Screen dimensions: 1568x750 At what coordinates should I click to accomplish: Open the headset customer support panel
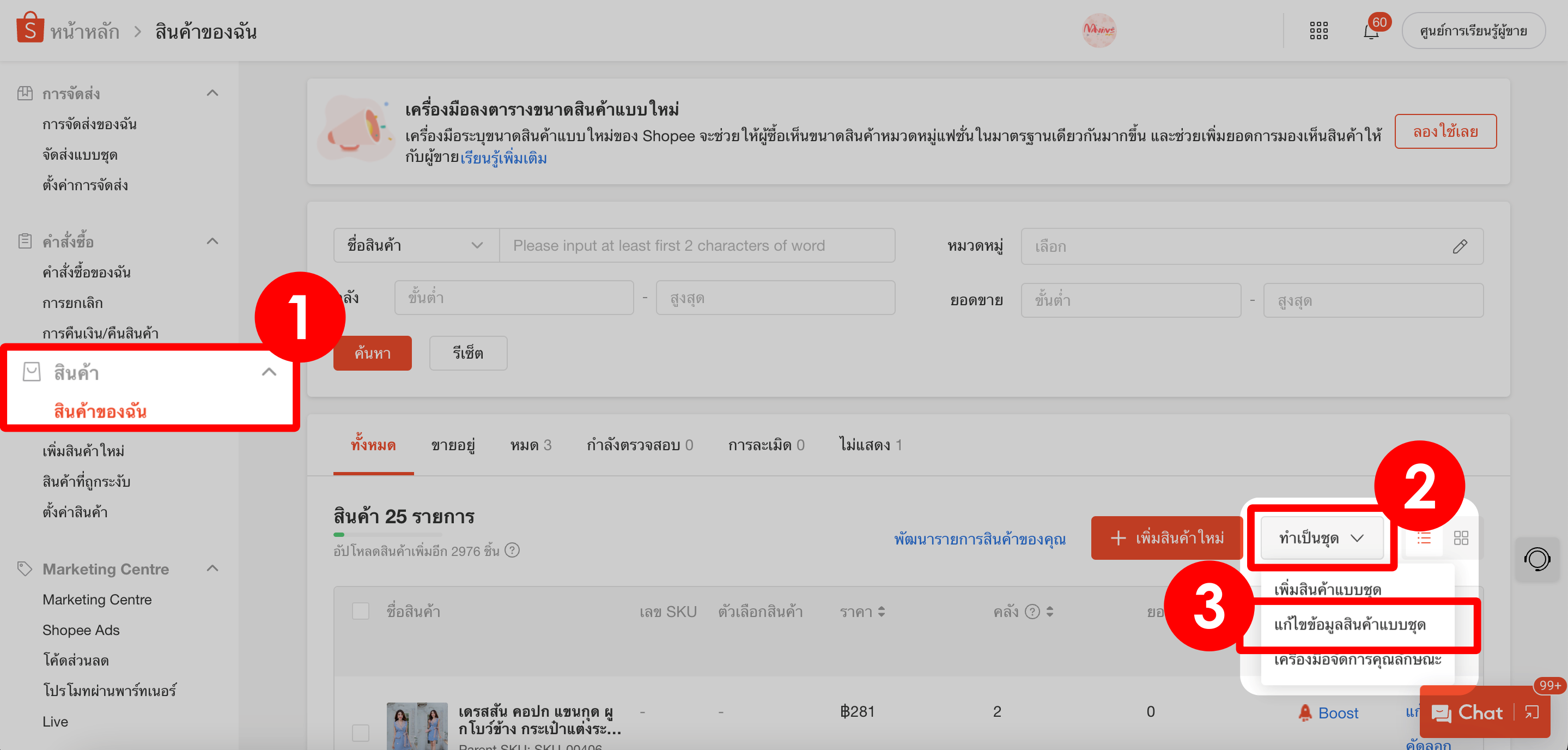[x=1537, y=559]
